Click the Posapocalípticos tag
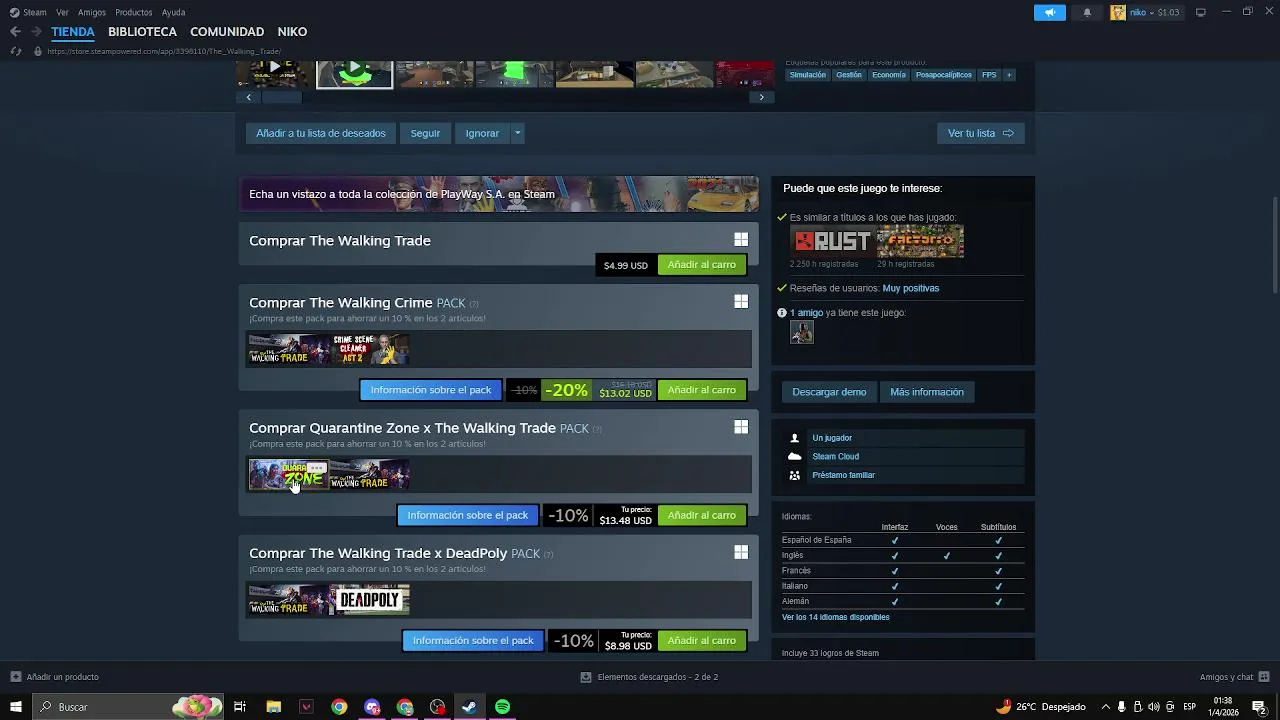 pos(944,75)
